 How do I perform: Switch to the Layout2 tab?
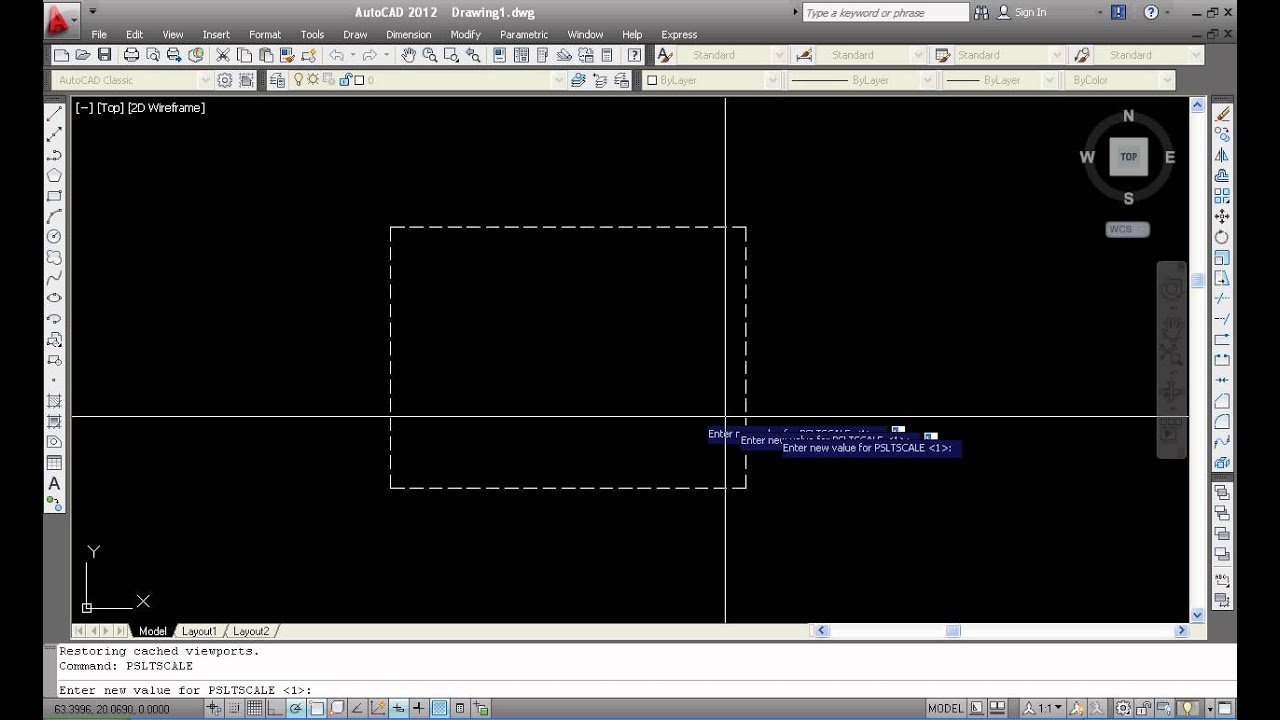coord(251,631)
